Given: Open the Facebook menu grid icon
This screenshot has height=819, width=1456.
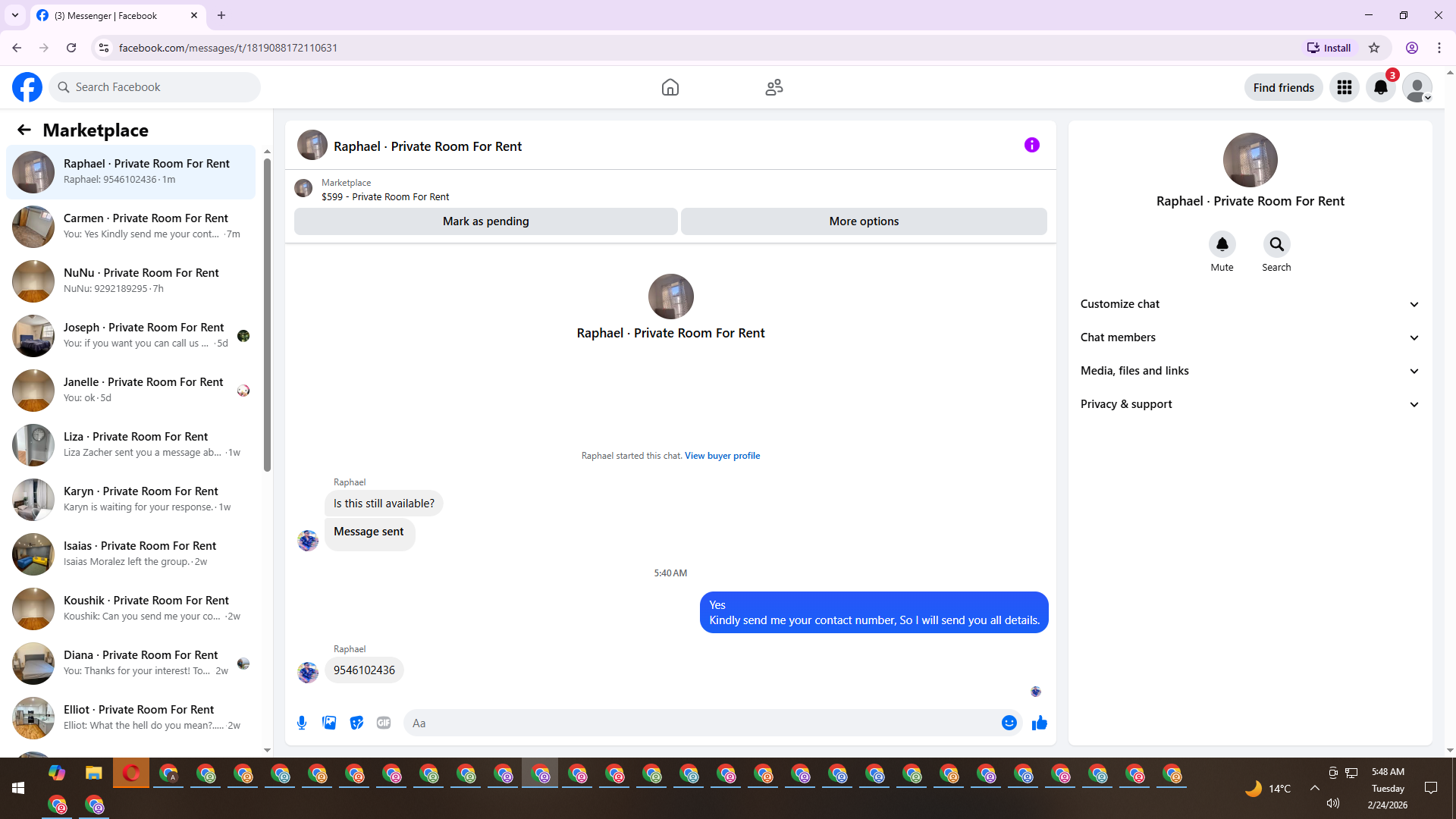Looking at the screenshot, I should [1344, 87].
